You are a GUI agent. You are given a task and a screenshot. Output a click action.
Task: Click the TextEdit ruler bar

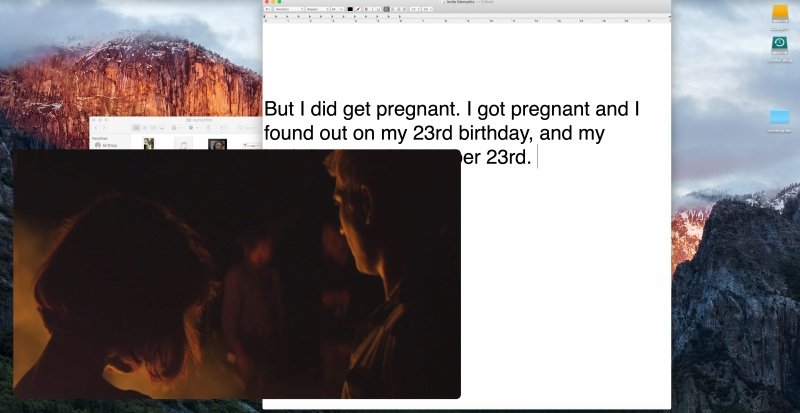pyautogui.click(x=466, y=19)
